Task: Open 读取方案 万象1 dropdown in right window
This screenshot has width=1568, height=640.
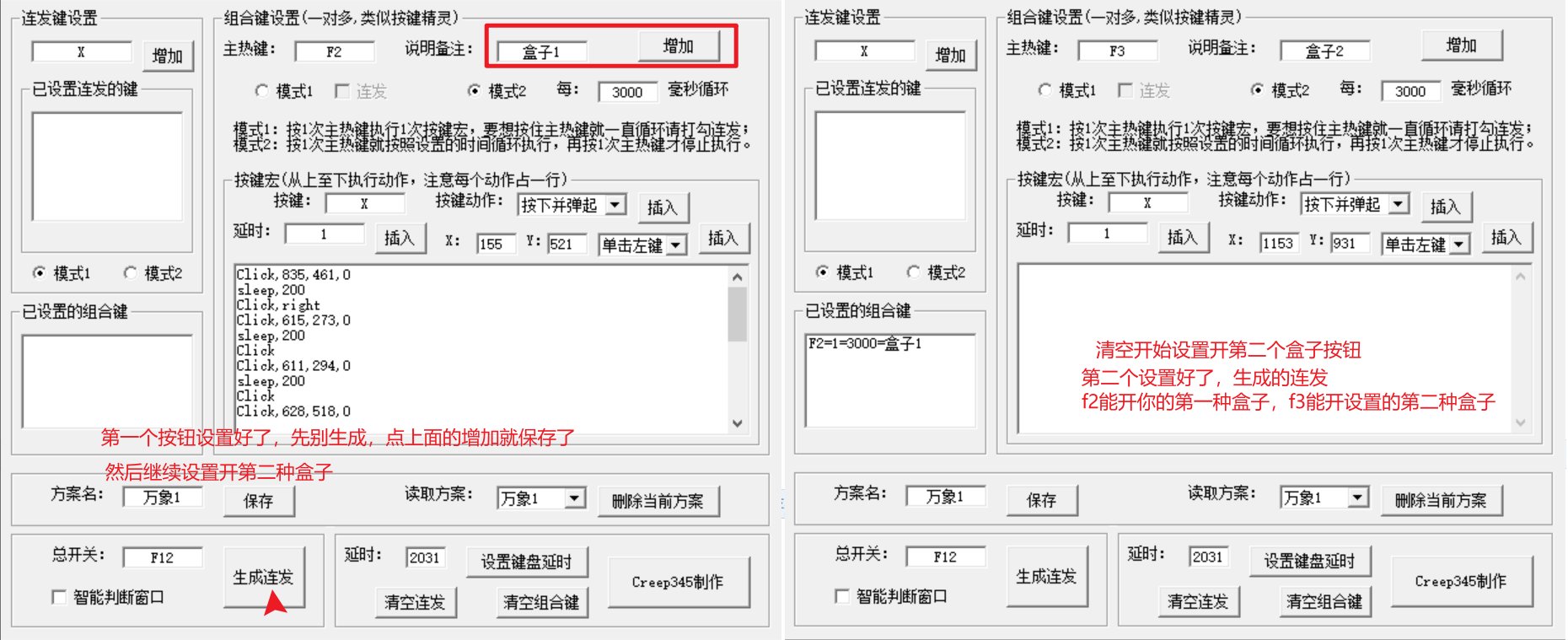Action: pyautogui.click(x=1358, y=497)
